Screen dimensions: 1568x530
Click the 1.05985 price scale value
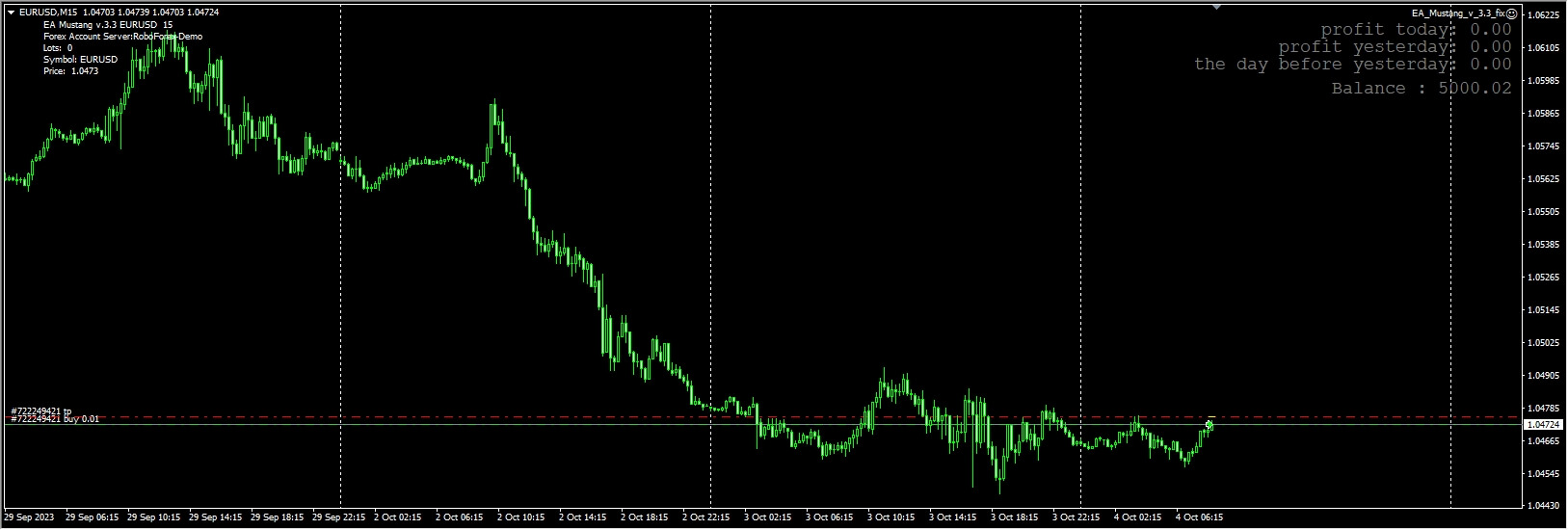1544,81
